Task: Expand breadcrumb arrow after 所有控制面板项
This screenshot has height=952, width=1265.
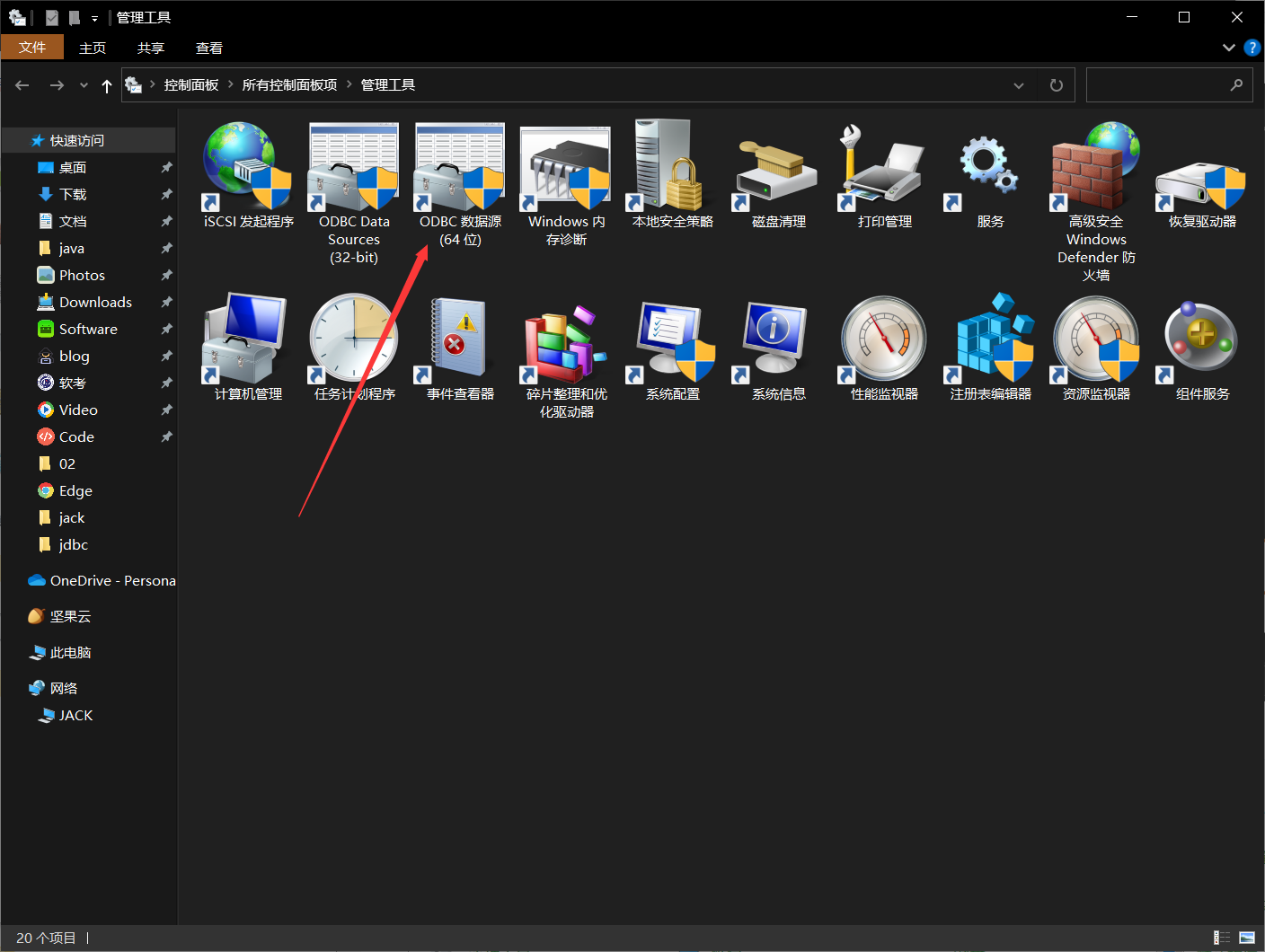Action: point(349,84)
